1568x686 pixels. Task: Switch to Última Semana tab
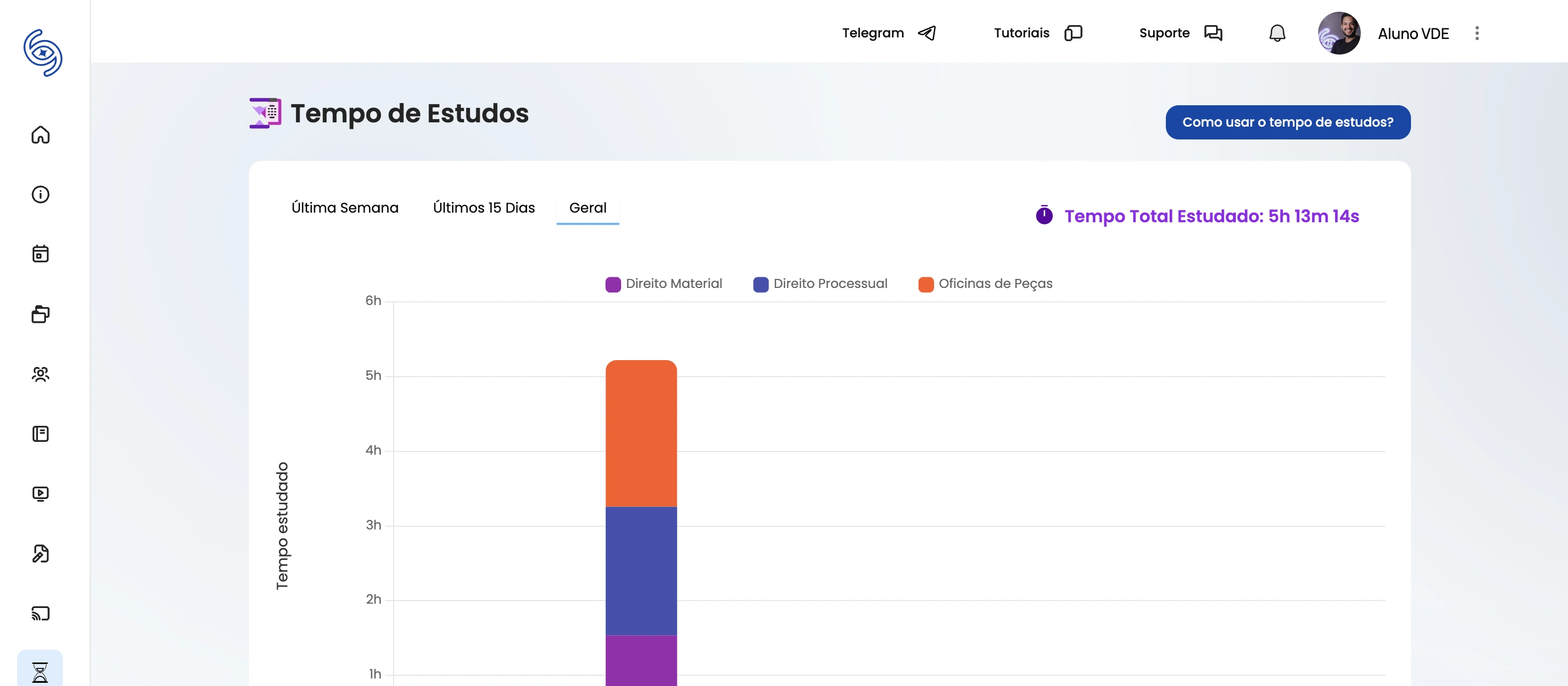[x=344, y=208]
